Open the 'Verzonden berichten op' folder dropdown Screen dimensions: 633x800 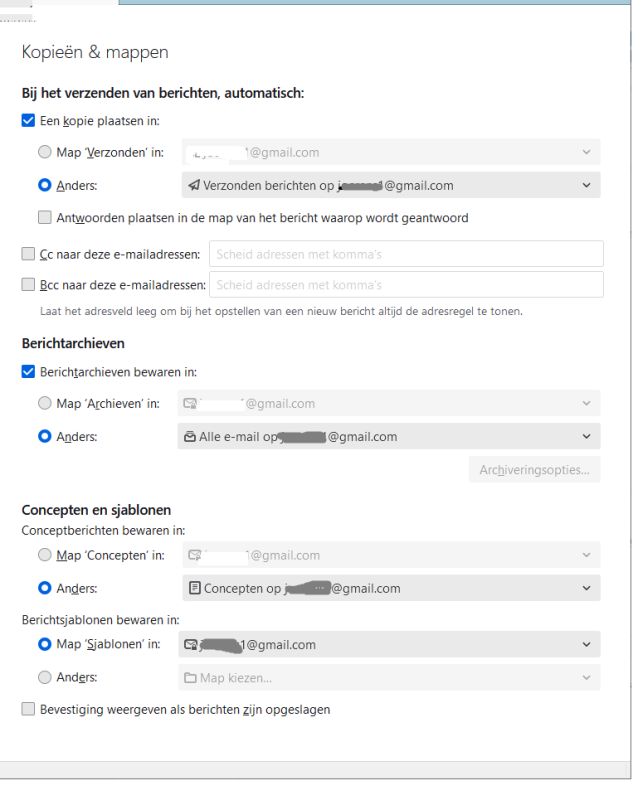390,185
